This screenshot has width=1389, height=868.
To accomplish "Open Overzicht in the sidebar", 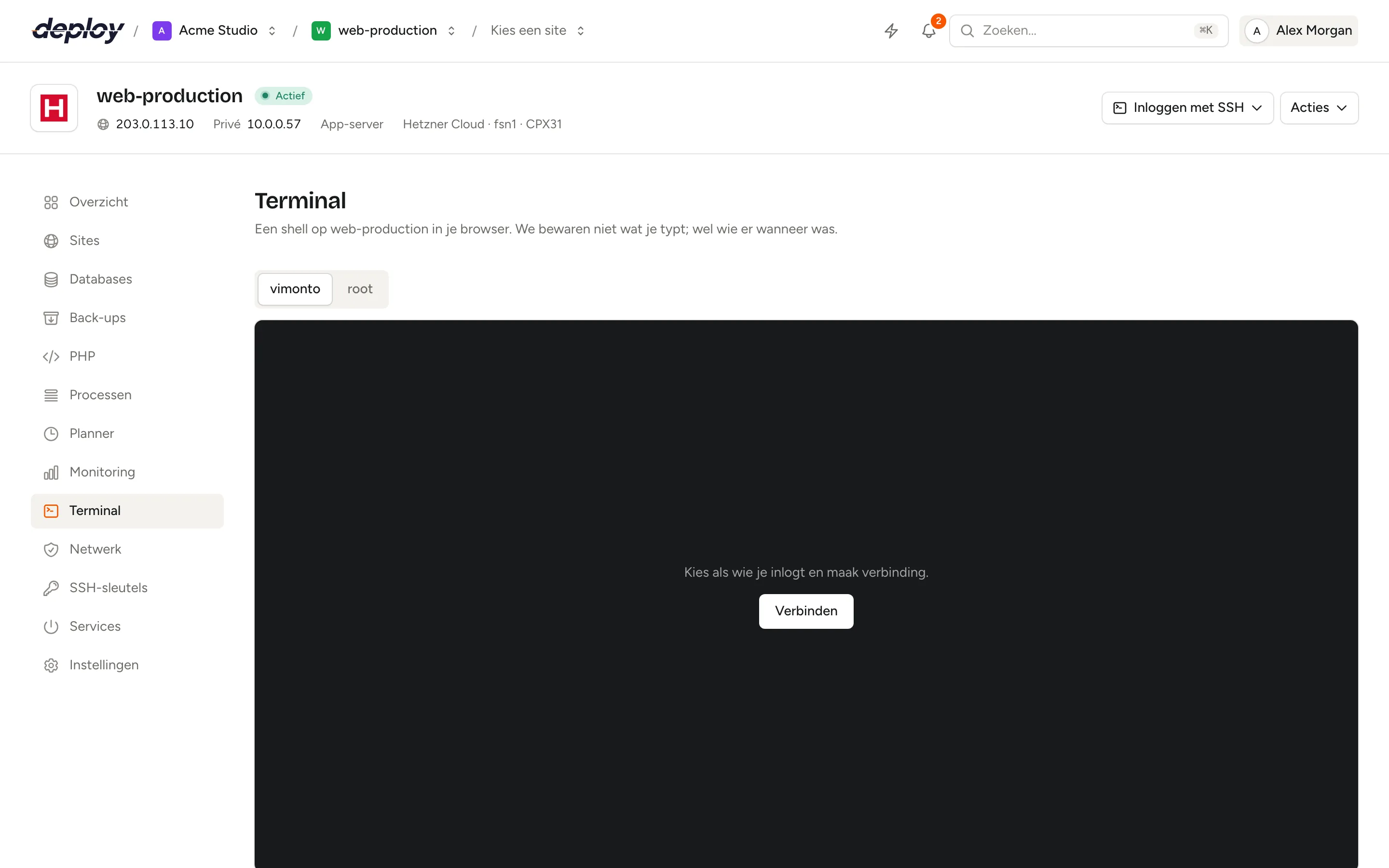I will 127,202.
